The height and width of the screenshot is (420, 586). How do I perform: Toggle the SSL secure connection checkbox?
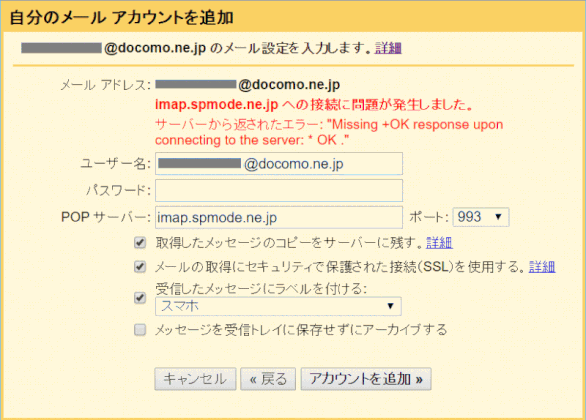click(140, 267)
